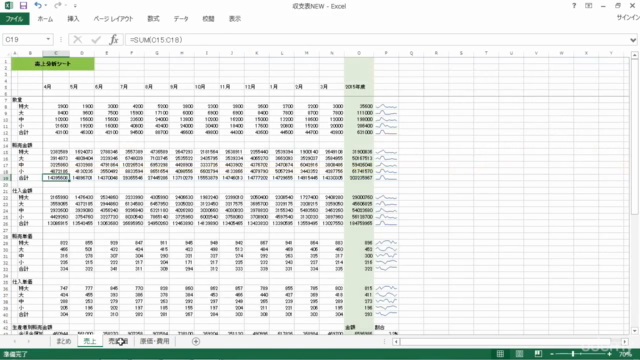The width and height of the screenshot is (640, 360).
Task: Click vertical scrollbar down arrow
Action: 634,331
